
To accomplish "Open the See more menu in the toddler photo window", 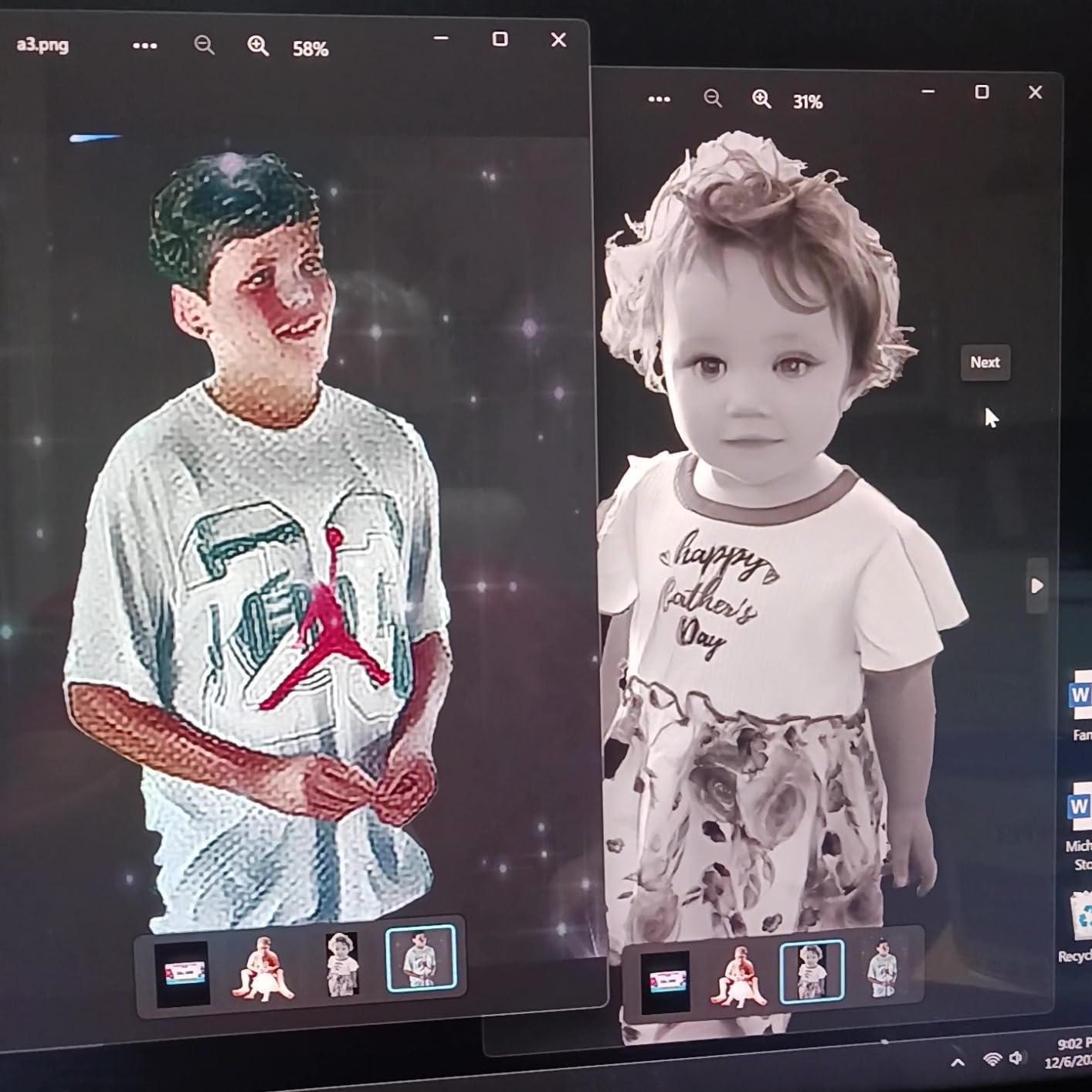I will [x=659, y=100].
